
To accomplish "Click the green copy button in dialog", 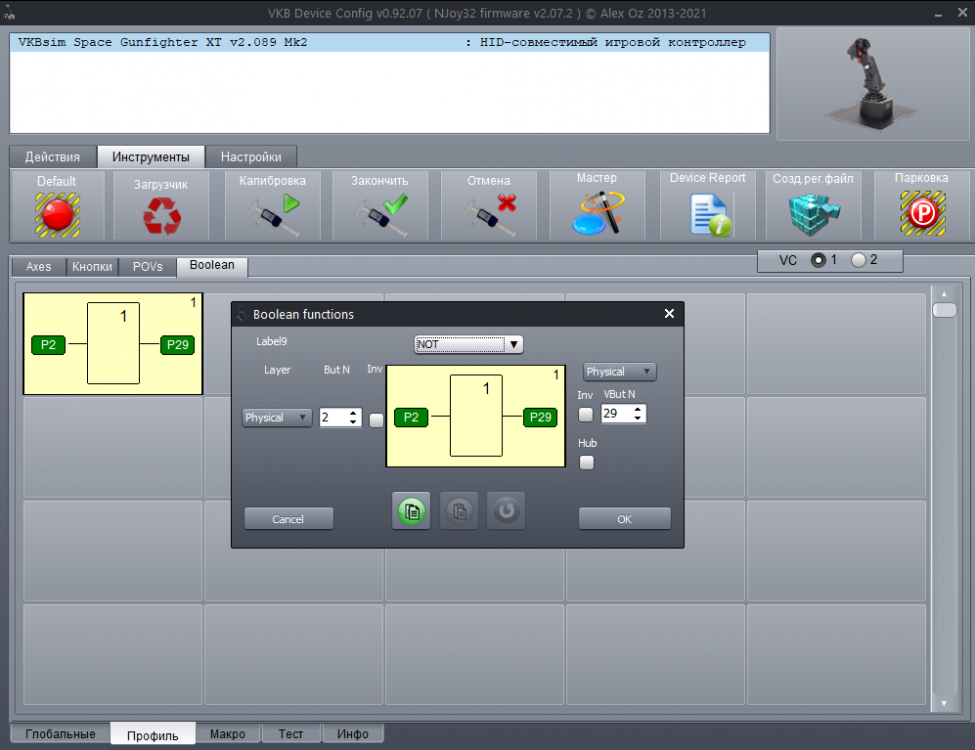I will [x=411, y=511].
